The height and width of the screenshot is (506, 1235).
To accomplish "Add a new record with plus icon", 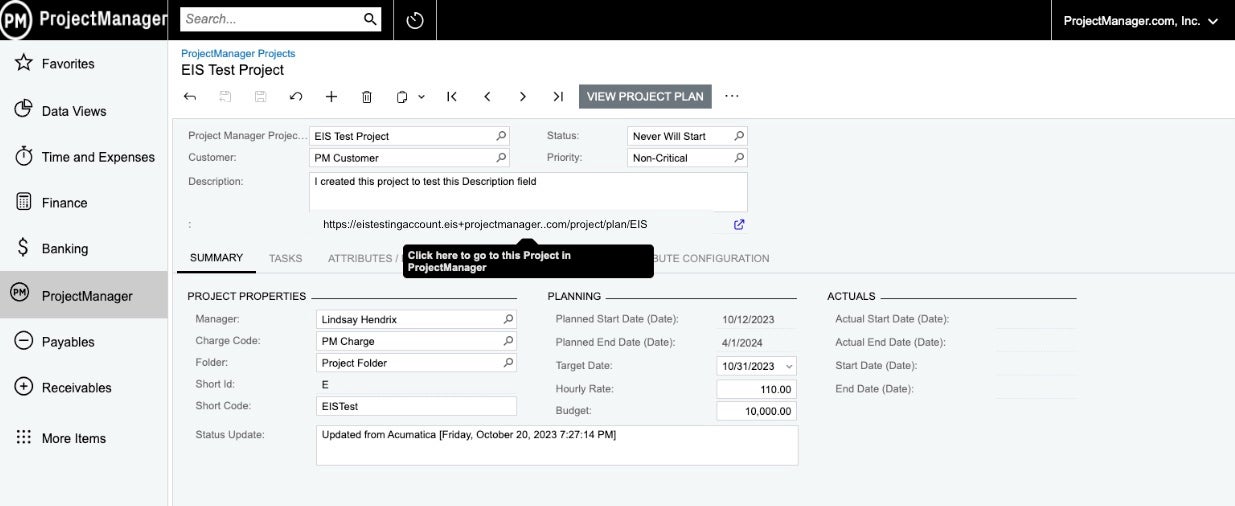I will [x=332, y=97].
